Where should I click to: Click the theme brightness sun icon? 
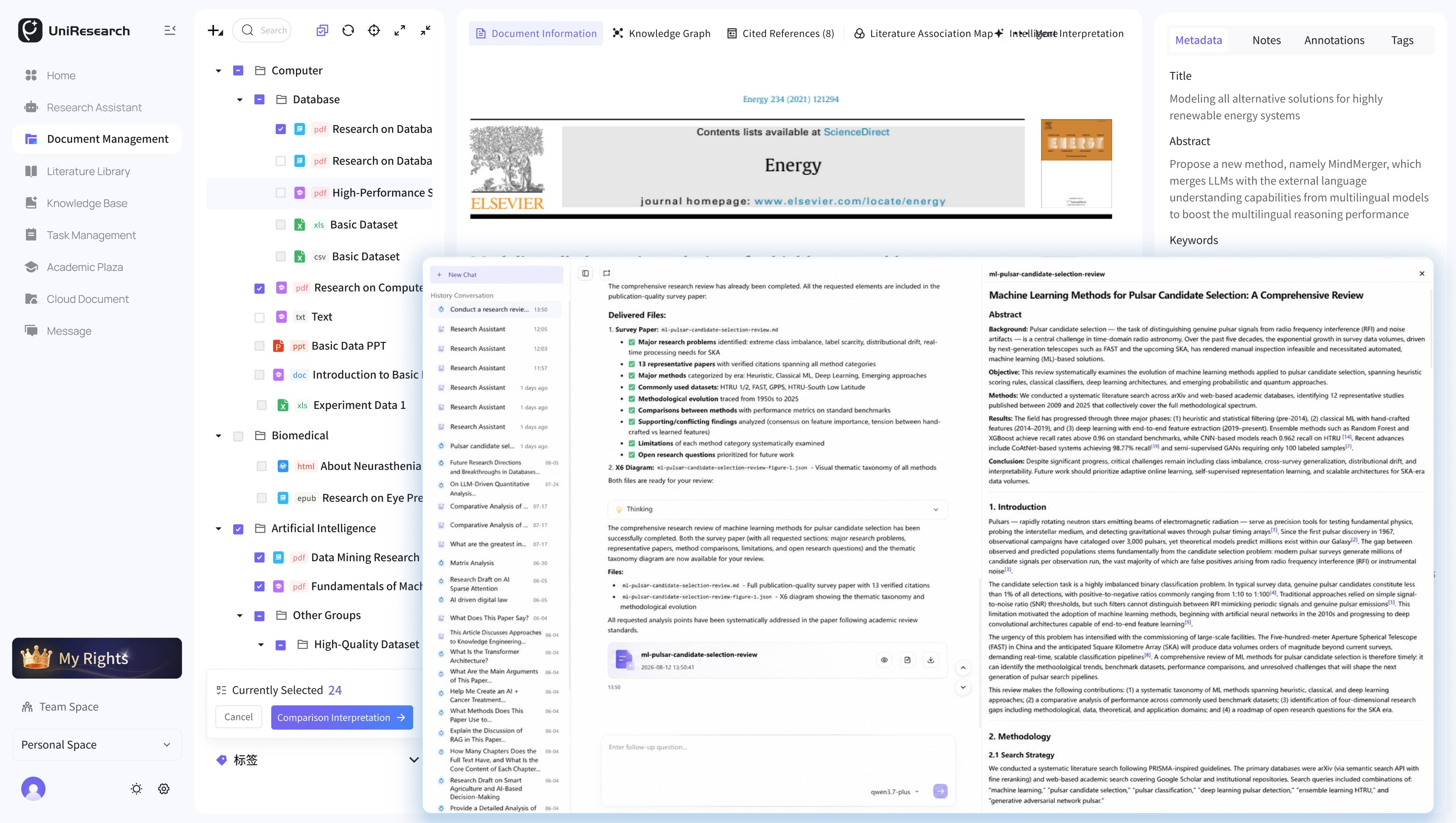click(136, 789)
